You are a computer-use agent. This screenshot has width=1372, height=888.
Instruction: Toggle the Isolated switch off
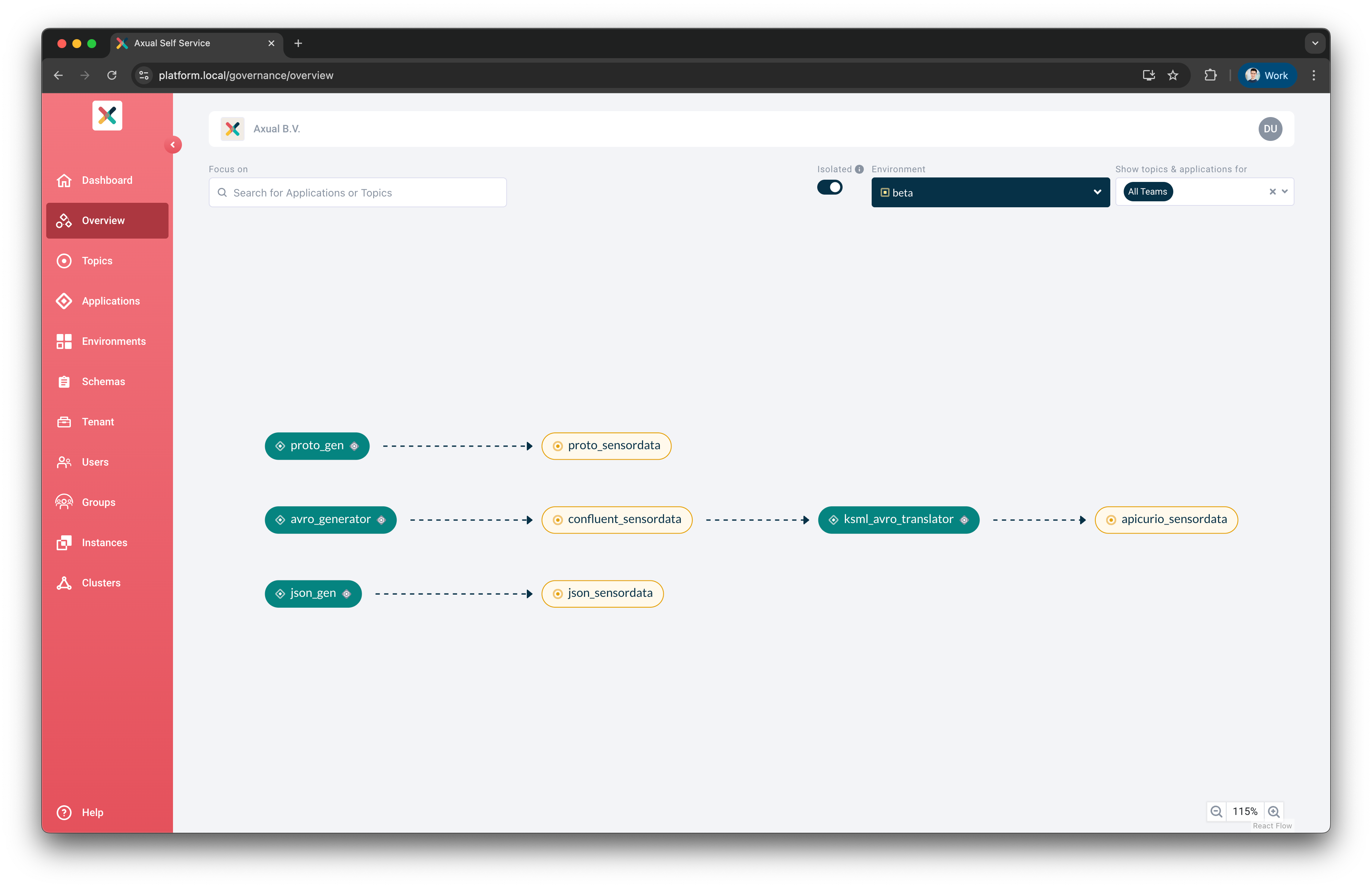[x=830, y=187]
